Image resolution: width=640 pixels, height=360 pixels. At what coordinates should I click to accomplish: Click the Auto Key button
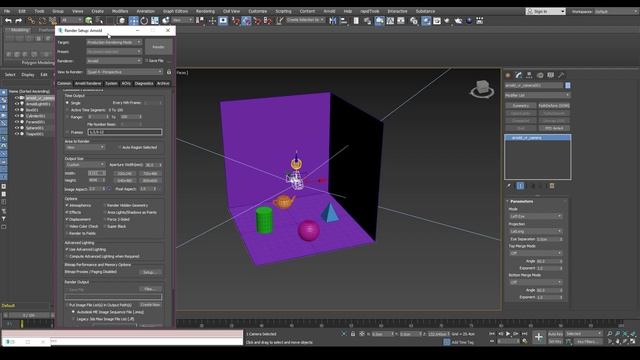(x=555, y=334)
